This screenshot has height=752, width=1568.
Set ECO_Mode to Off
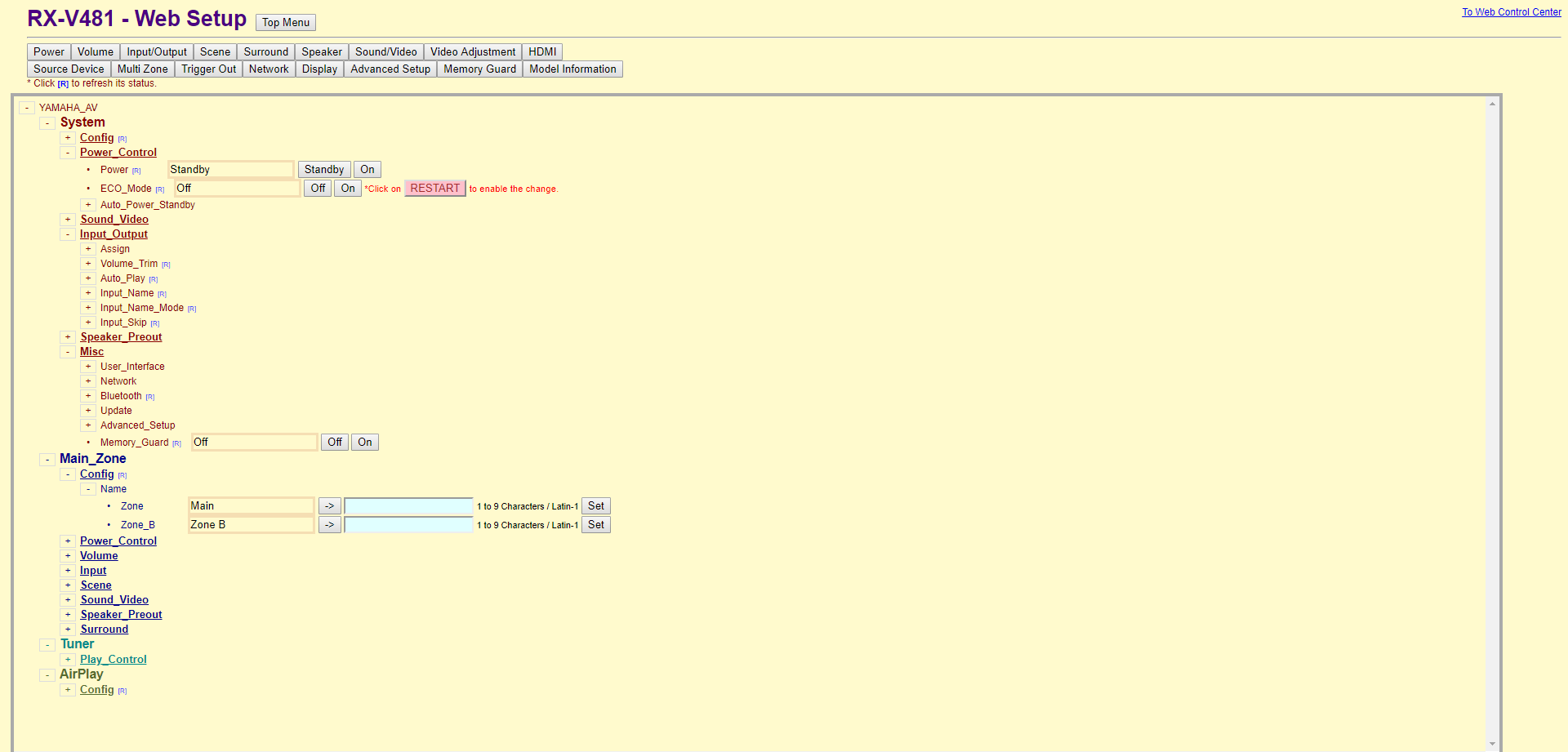click(x=318, y=189)
